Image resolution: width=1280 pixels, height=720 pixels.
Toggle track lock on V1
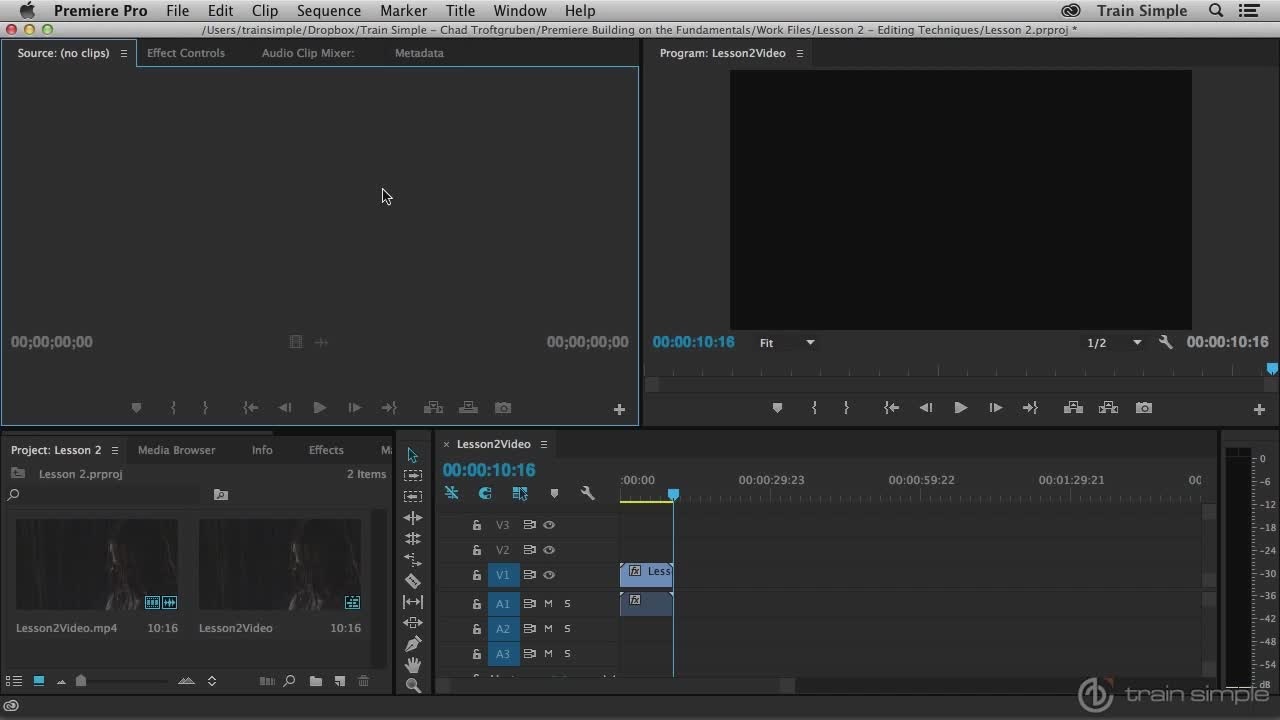click(477, 575)
